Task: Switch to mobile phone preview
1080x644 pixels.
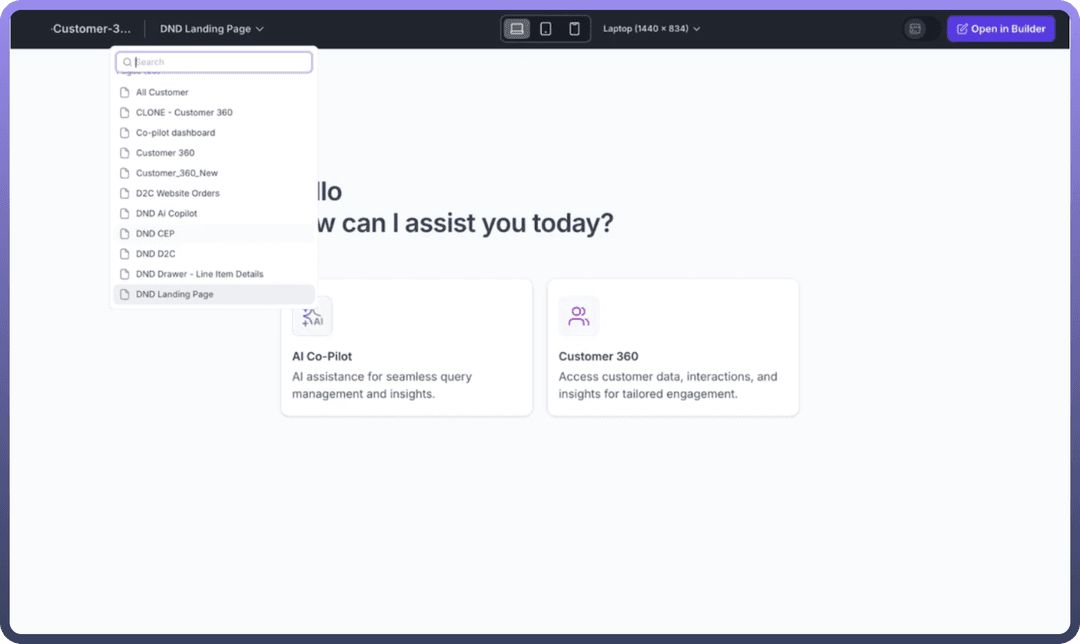Action: (574, 29)
